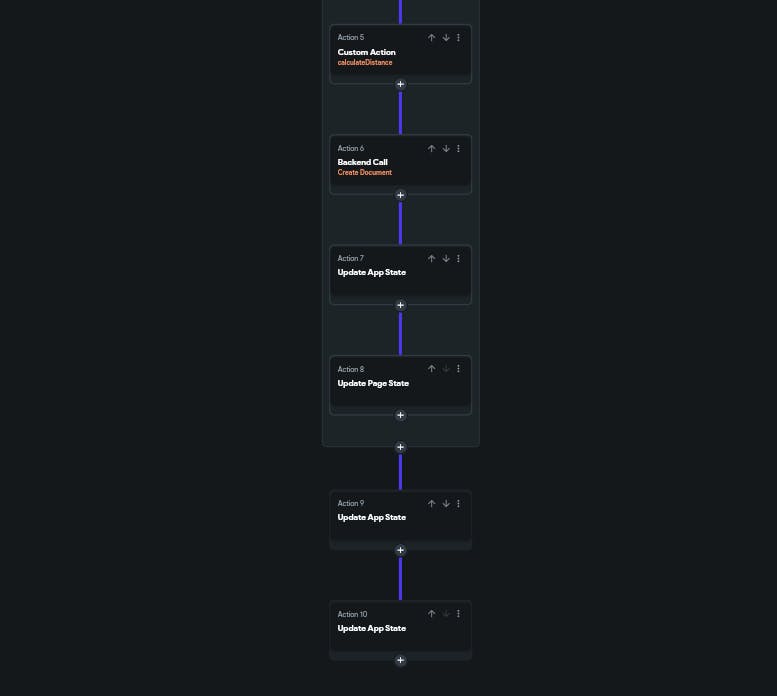777x696 pixels.
Task: Move Action 8 Update Page State up
Action: [x=432, y=369]
